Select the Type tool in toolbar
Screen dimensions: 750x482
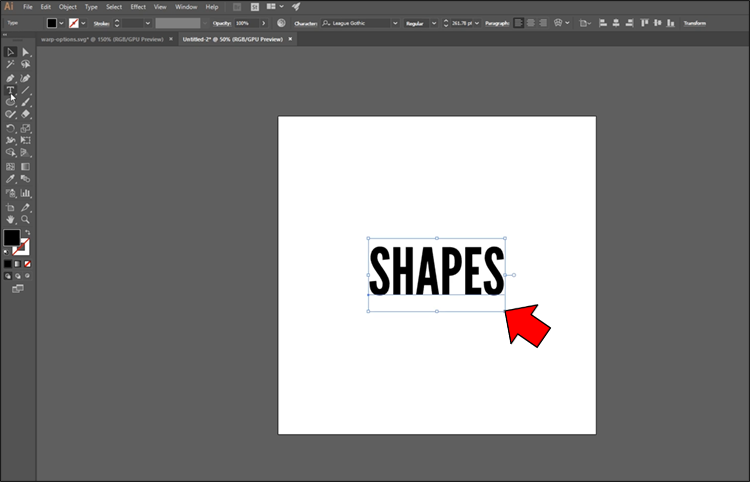(x=10, y=90)
